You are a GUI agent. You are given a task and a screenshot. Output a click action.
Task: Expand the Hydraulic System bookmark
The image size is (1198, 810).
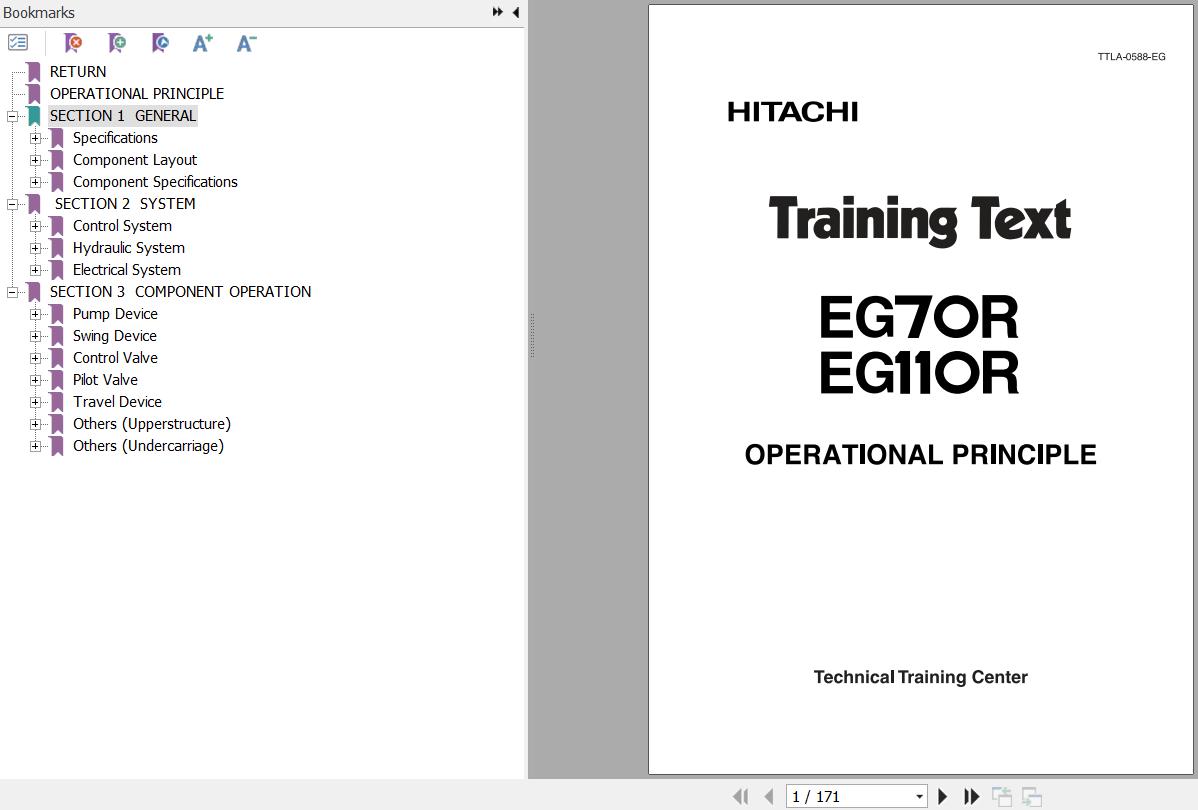point(35,248)
